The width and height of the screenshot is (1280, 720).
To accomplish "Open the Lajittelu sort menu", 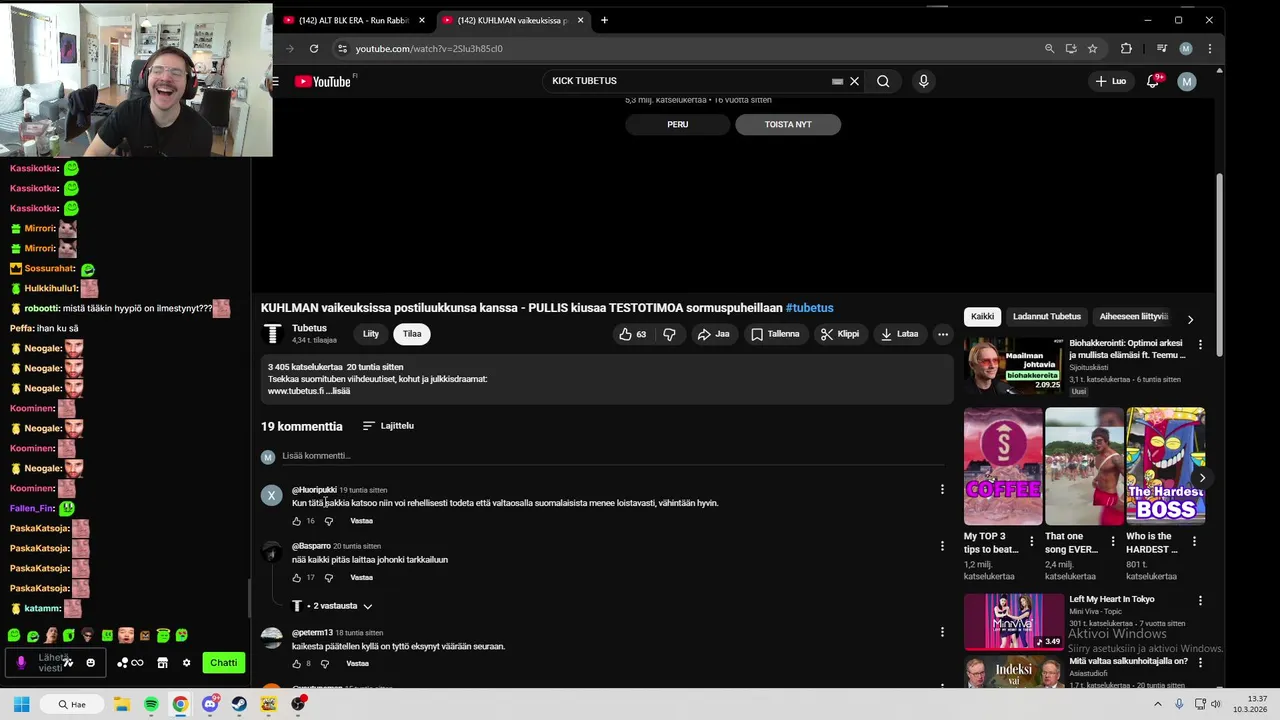I will [x=388, y=426].
